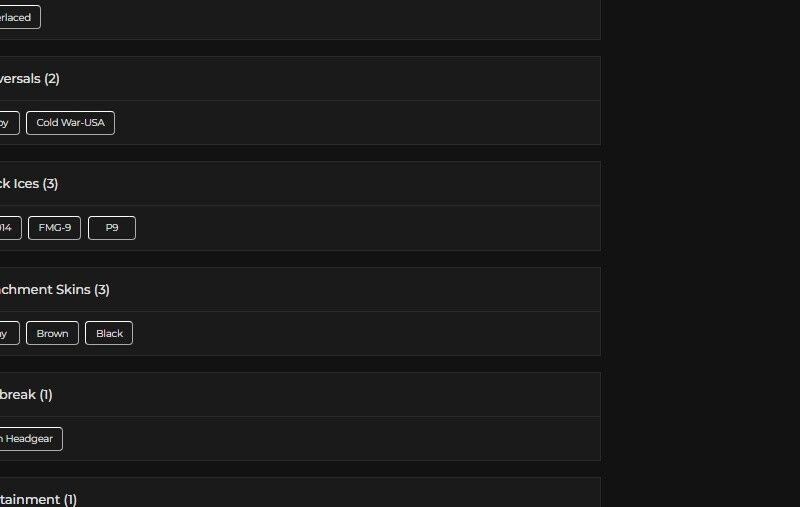This screenshot has width=800, height=507.
Task: Open the Brown skin entry
Action: pyautogui.click(x=52, y=333)
